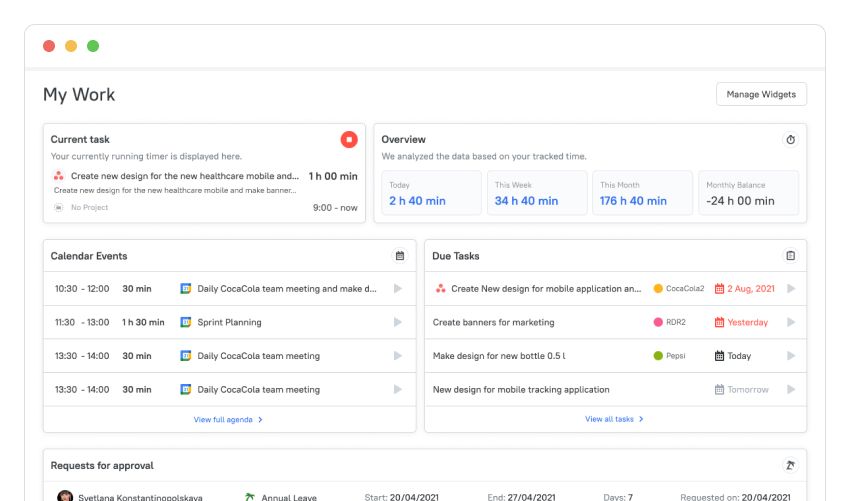Open the Sprint Planning event title
The height and width of the screenshot is (501, 850).
tap(229, 322)
